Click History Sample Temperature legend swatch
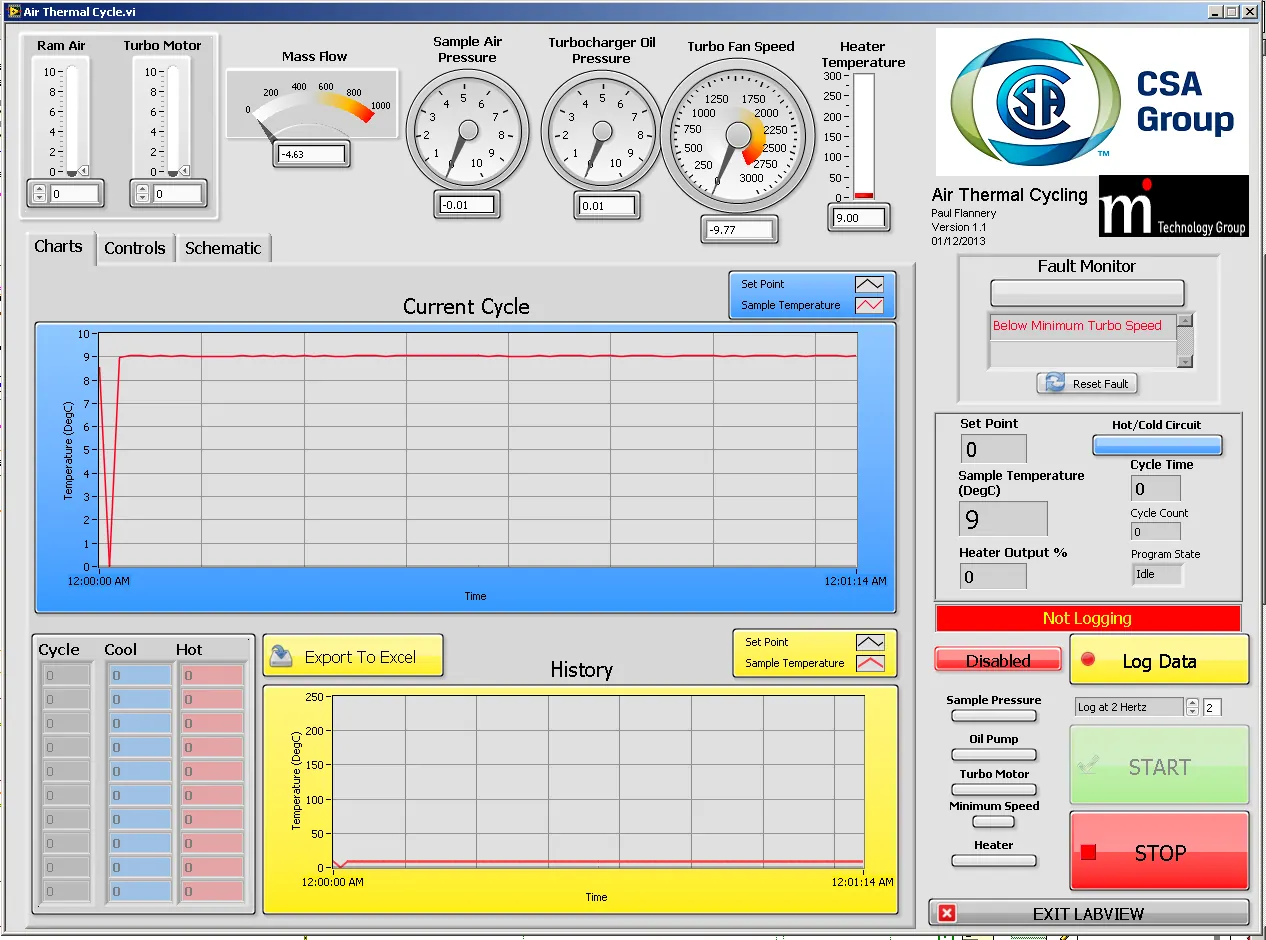This screenshot has height=940, width=1266. click(x=870, y=663)
